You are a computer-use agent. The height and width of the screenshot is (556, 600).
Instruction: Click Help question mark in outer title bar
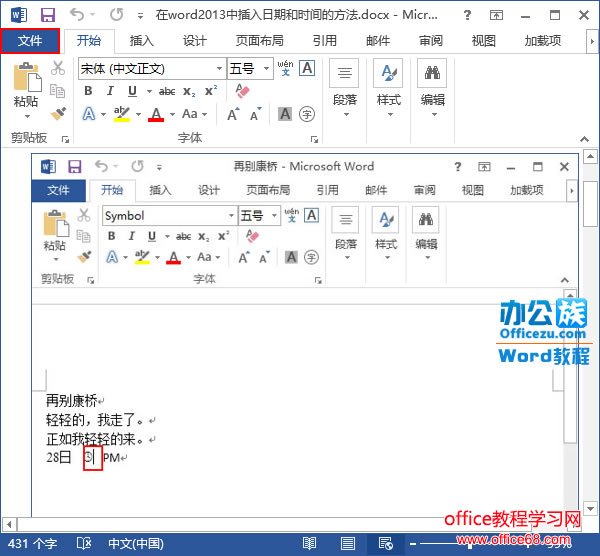pos(467,15)
